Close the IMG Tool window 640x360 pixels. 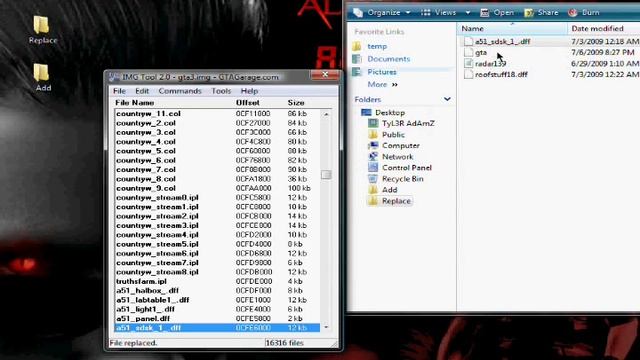pyautogui.click(x=325, y=74)
